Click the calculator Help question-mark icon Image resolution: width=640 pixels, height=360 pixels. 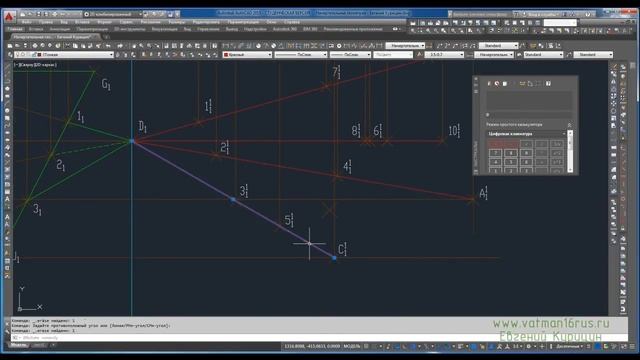coord(548,84)
